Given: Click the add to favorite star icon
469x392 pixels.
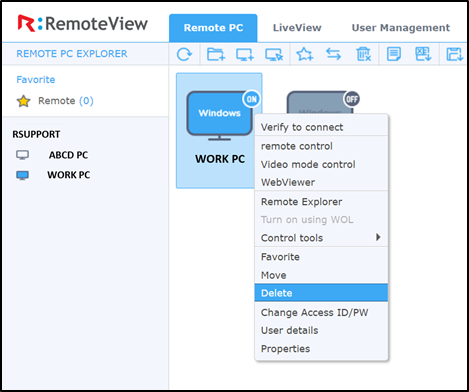Looking at the screenshot, I should 305,54.
